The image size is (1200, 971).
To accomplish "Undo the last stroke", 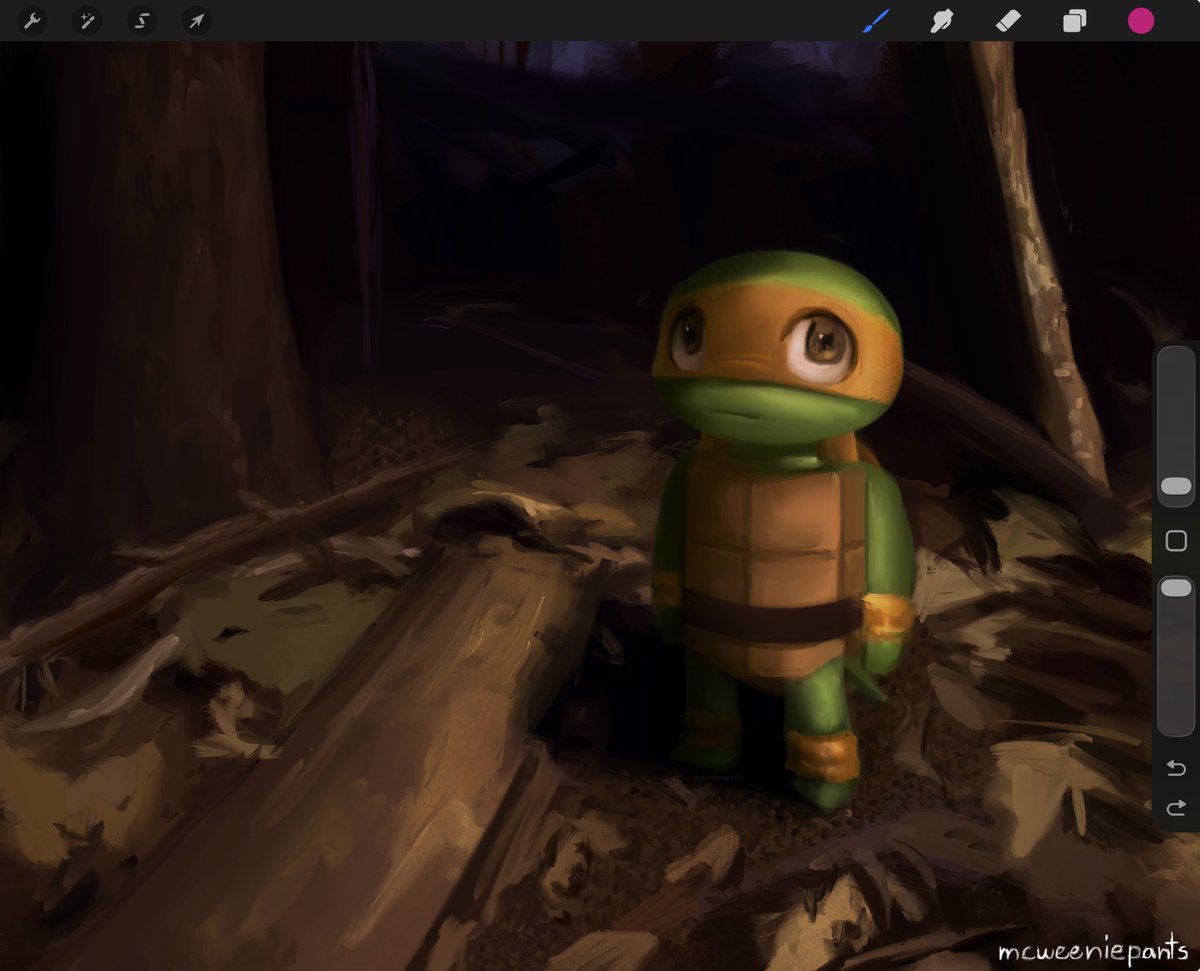I will coord(1176,768).
